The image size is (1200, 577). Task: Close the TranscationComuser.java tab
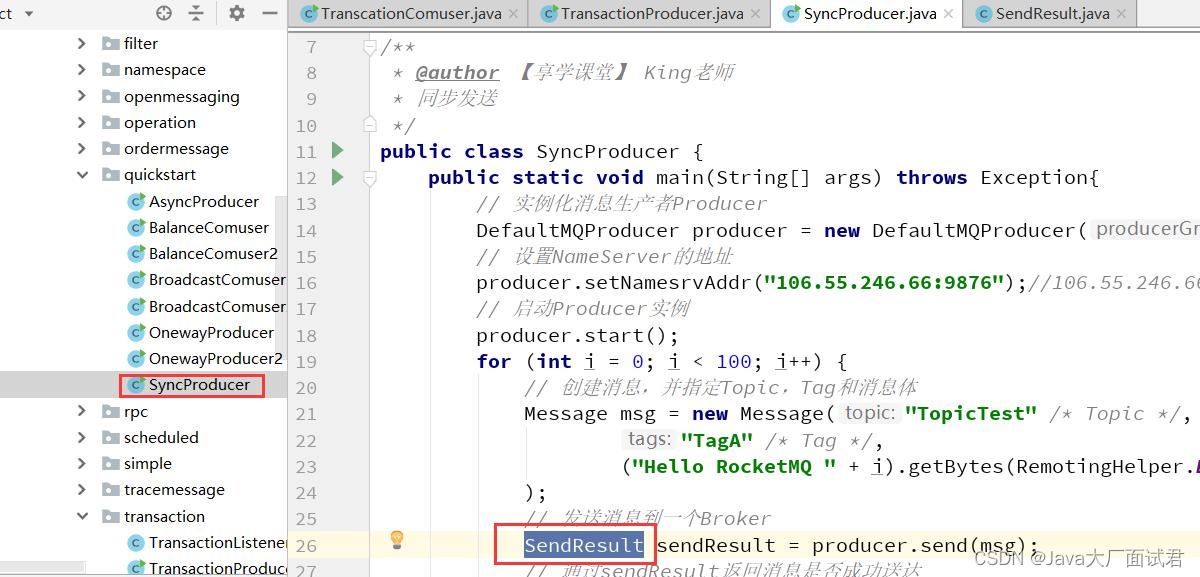point(515,15)
